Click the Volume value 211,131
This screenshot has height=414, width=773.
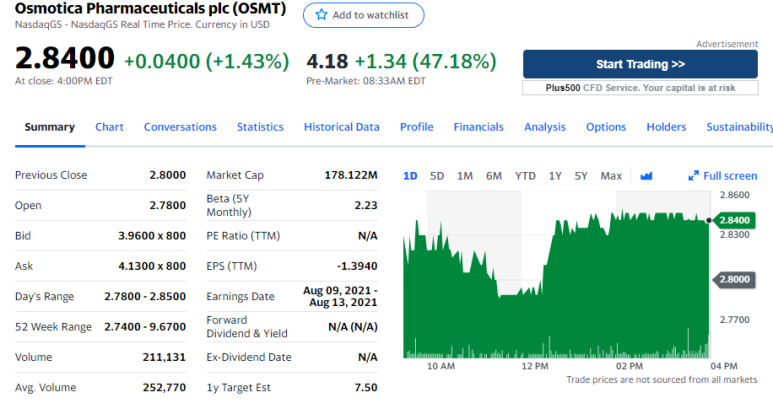coord(164,357)
